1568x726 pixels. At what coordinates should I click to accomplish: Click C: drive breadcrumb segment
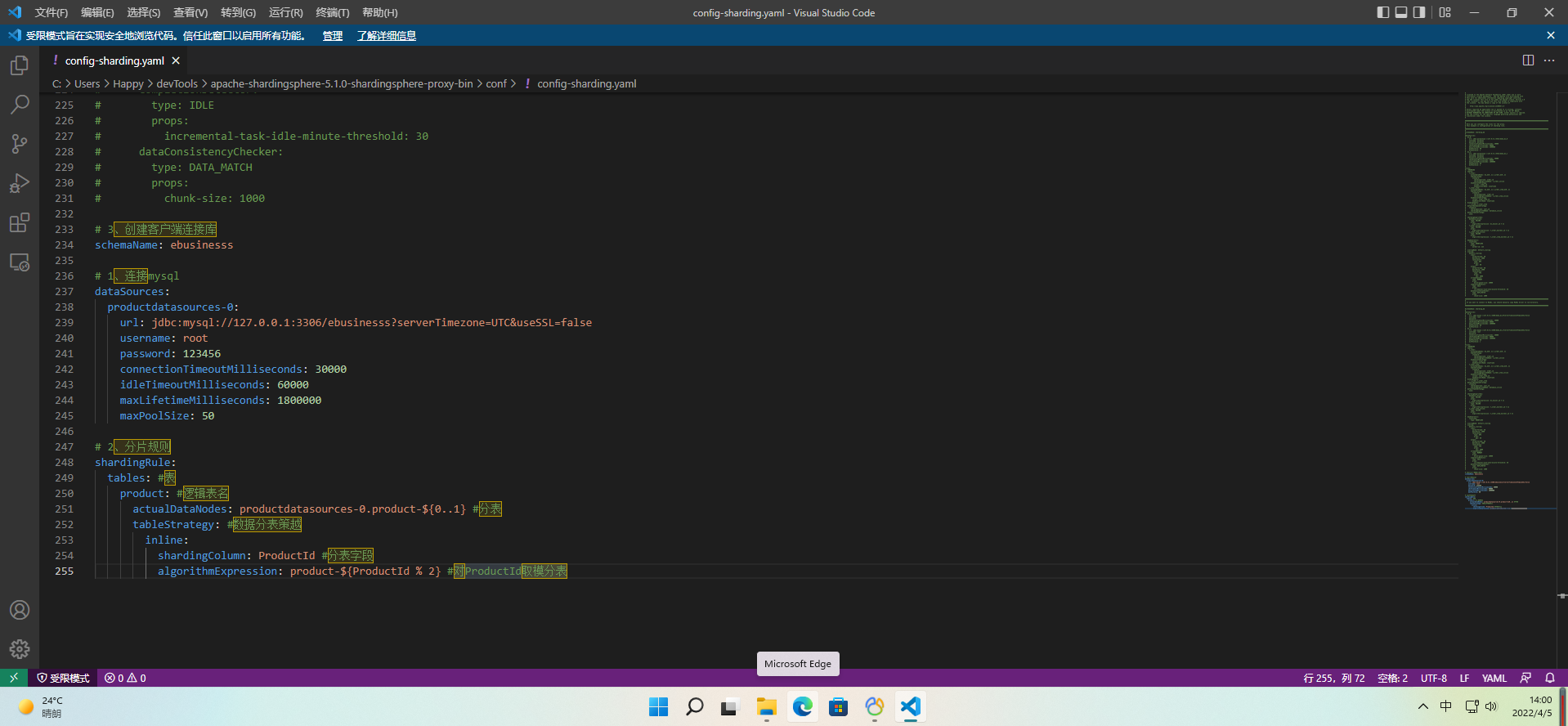click(x=56, y=83)
